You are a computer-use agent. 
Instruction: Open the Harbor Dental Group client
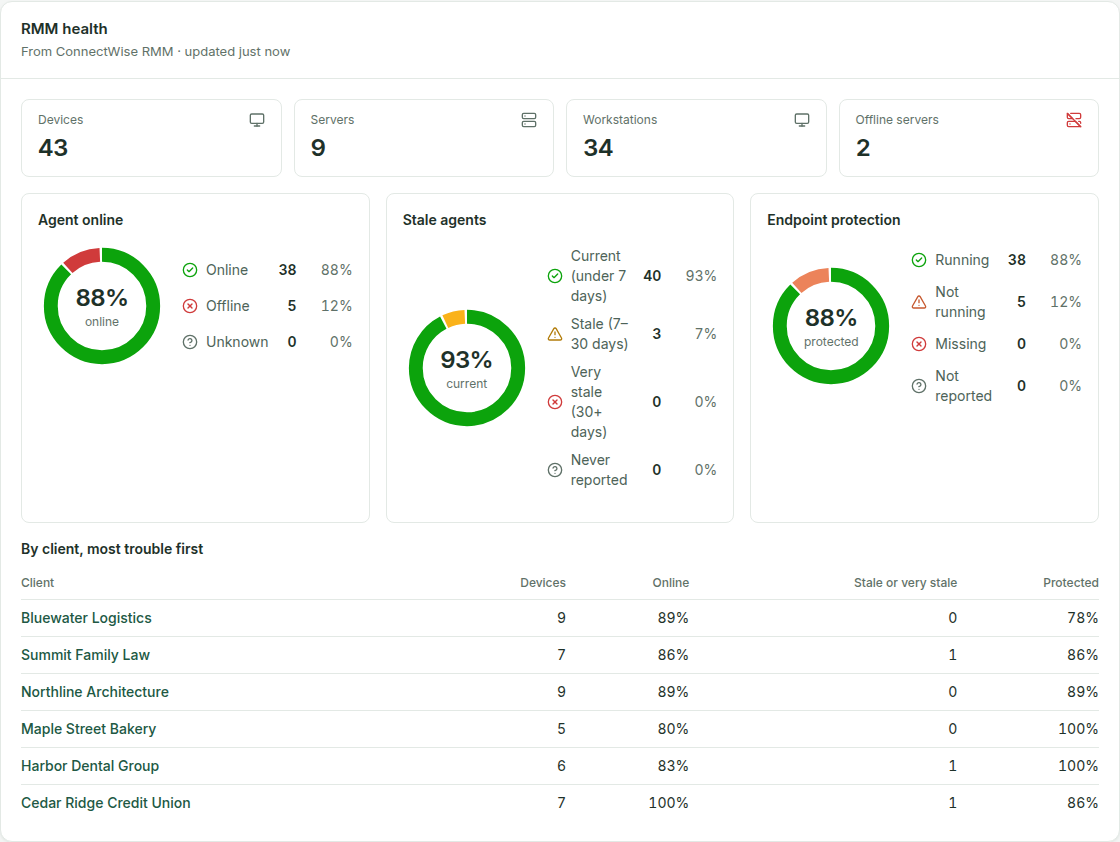[90, 766]
